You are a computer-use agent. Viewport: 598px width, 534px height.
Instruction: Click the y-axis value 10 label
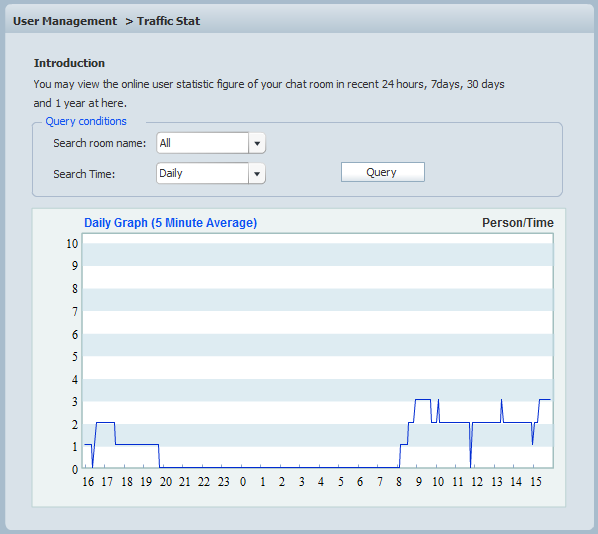[72, 244]
